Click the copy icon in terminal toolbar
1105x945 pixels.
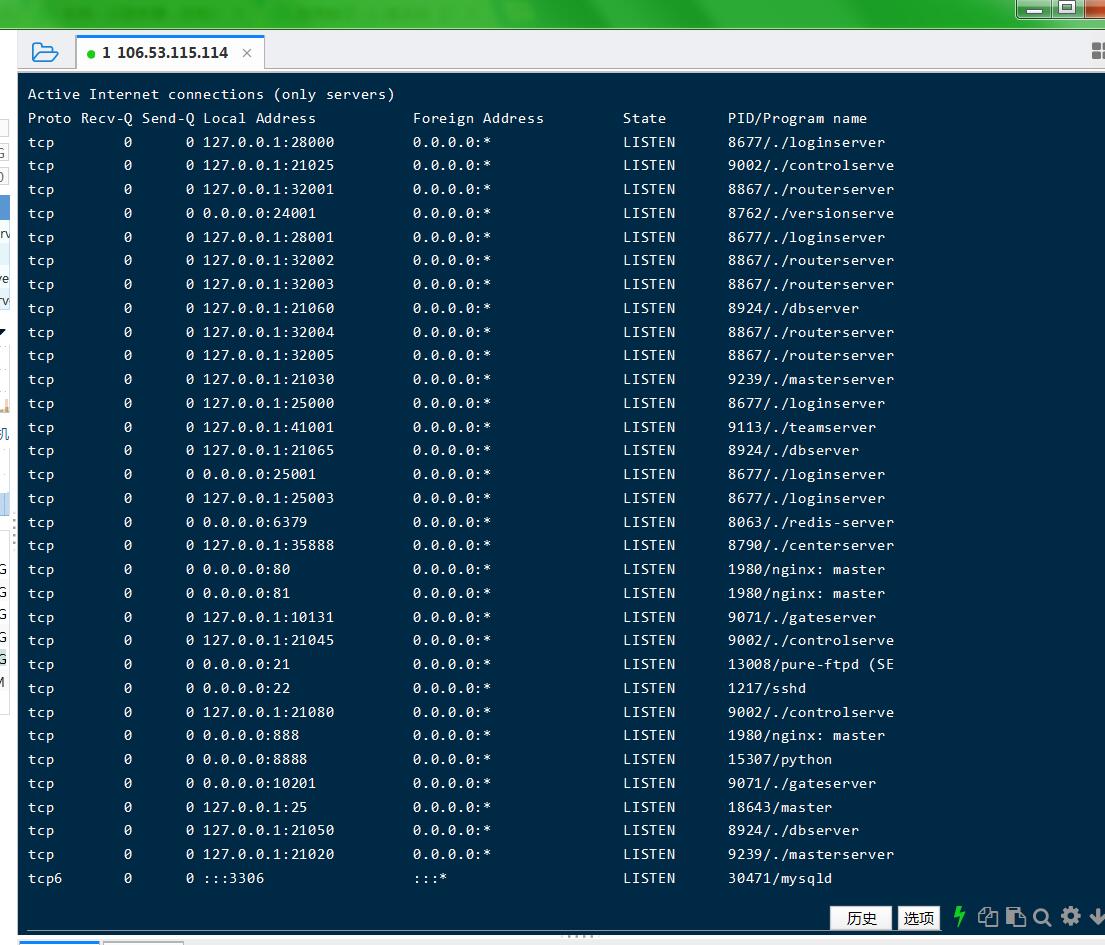point(988,917)
